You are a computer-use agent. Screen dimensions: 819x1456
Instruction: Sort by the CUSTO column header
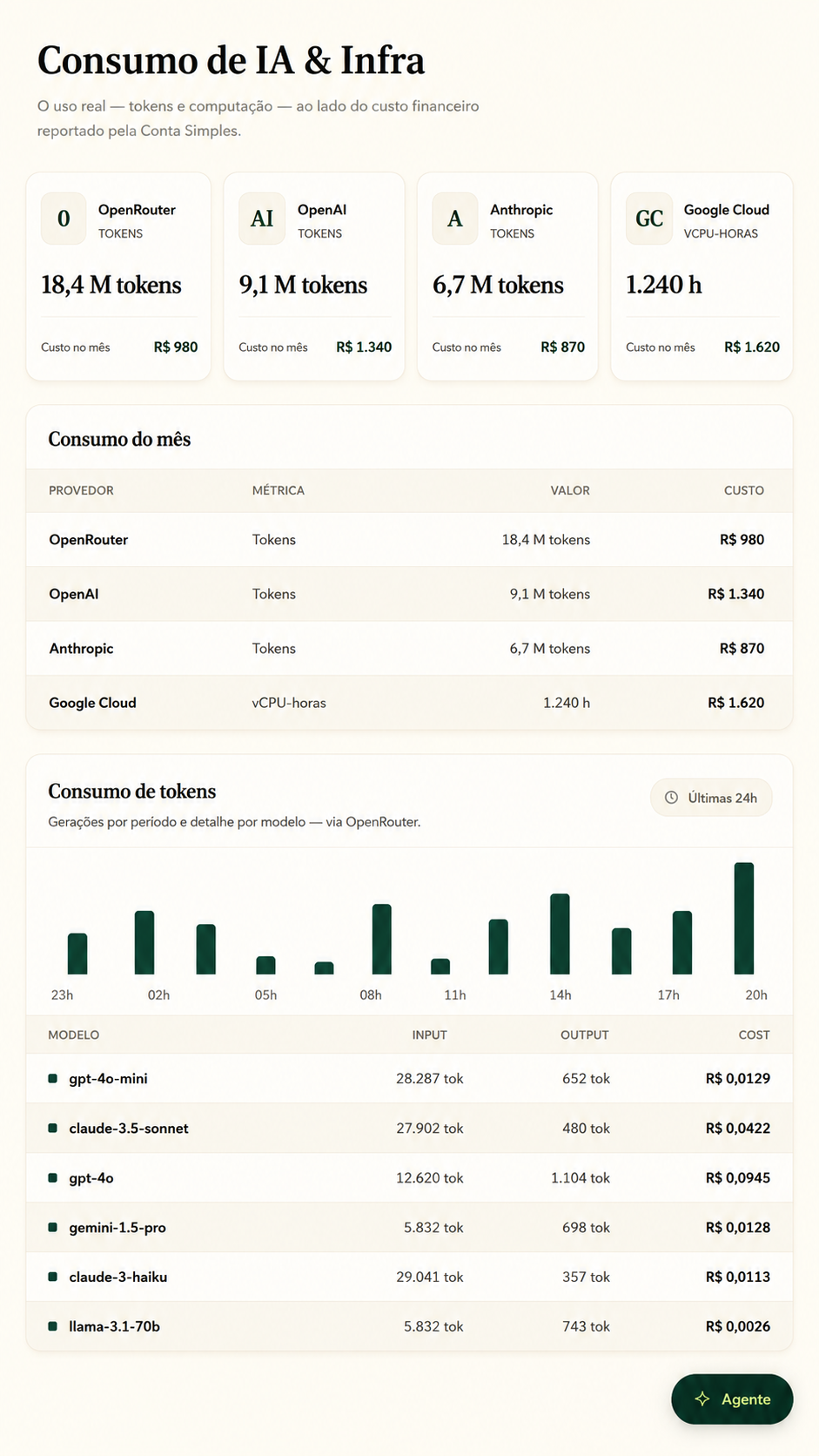click(x=744, y=490)
